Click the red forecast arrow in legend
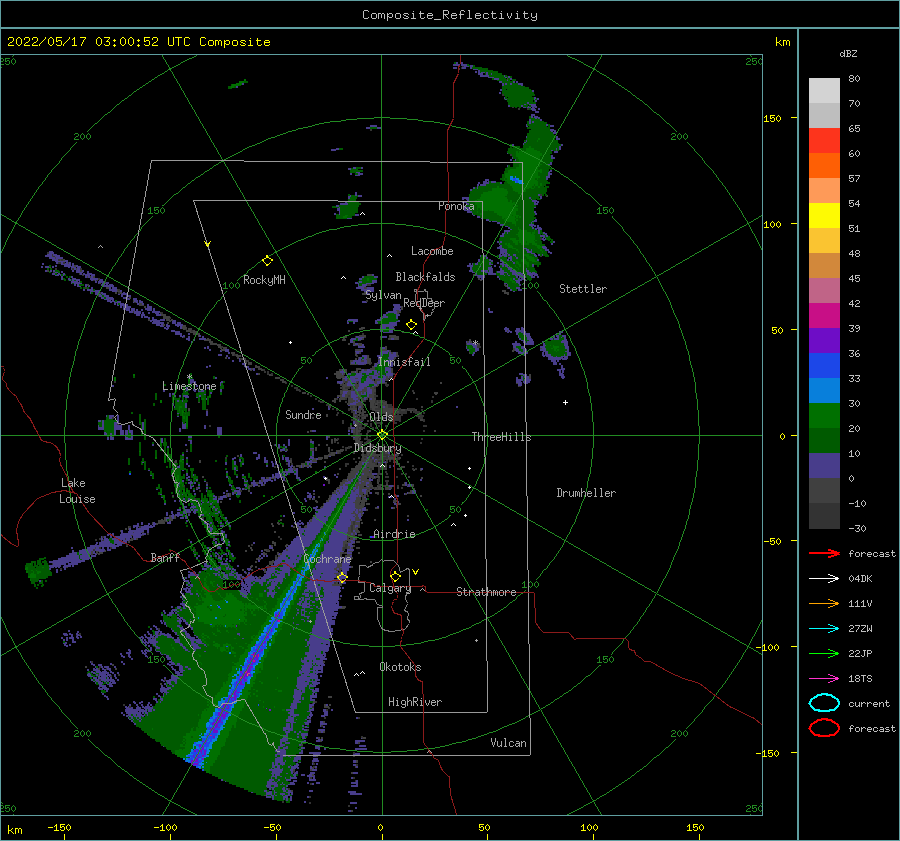The width and height of the screenshot is (900, 841). click(824, 553)
